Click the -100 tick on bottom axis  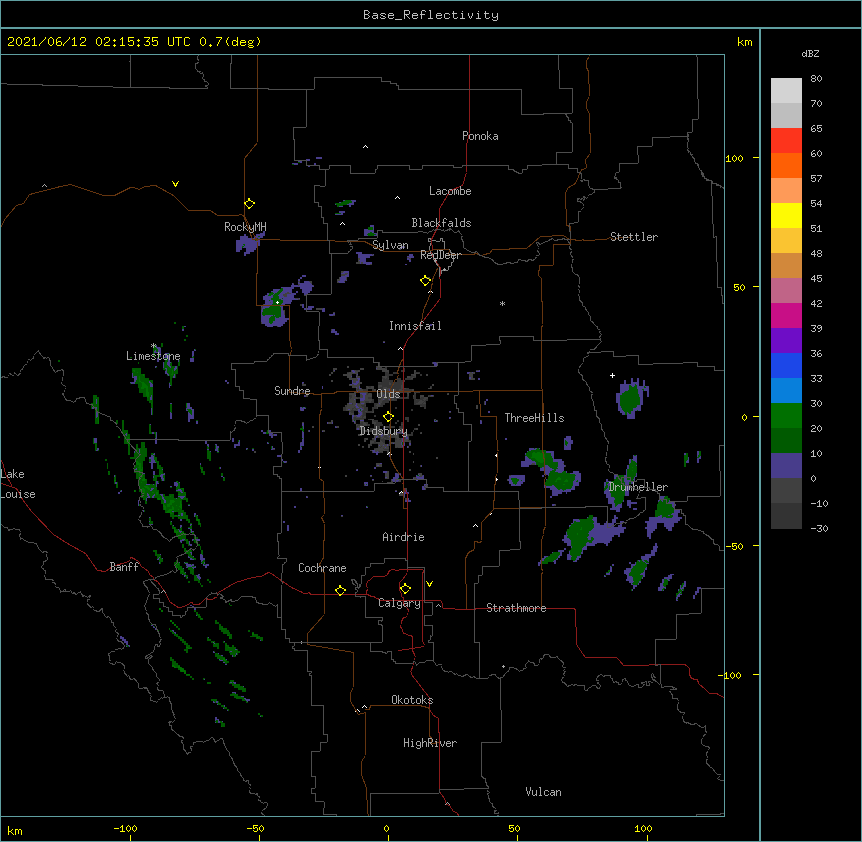click(x=125, y=828)
